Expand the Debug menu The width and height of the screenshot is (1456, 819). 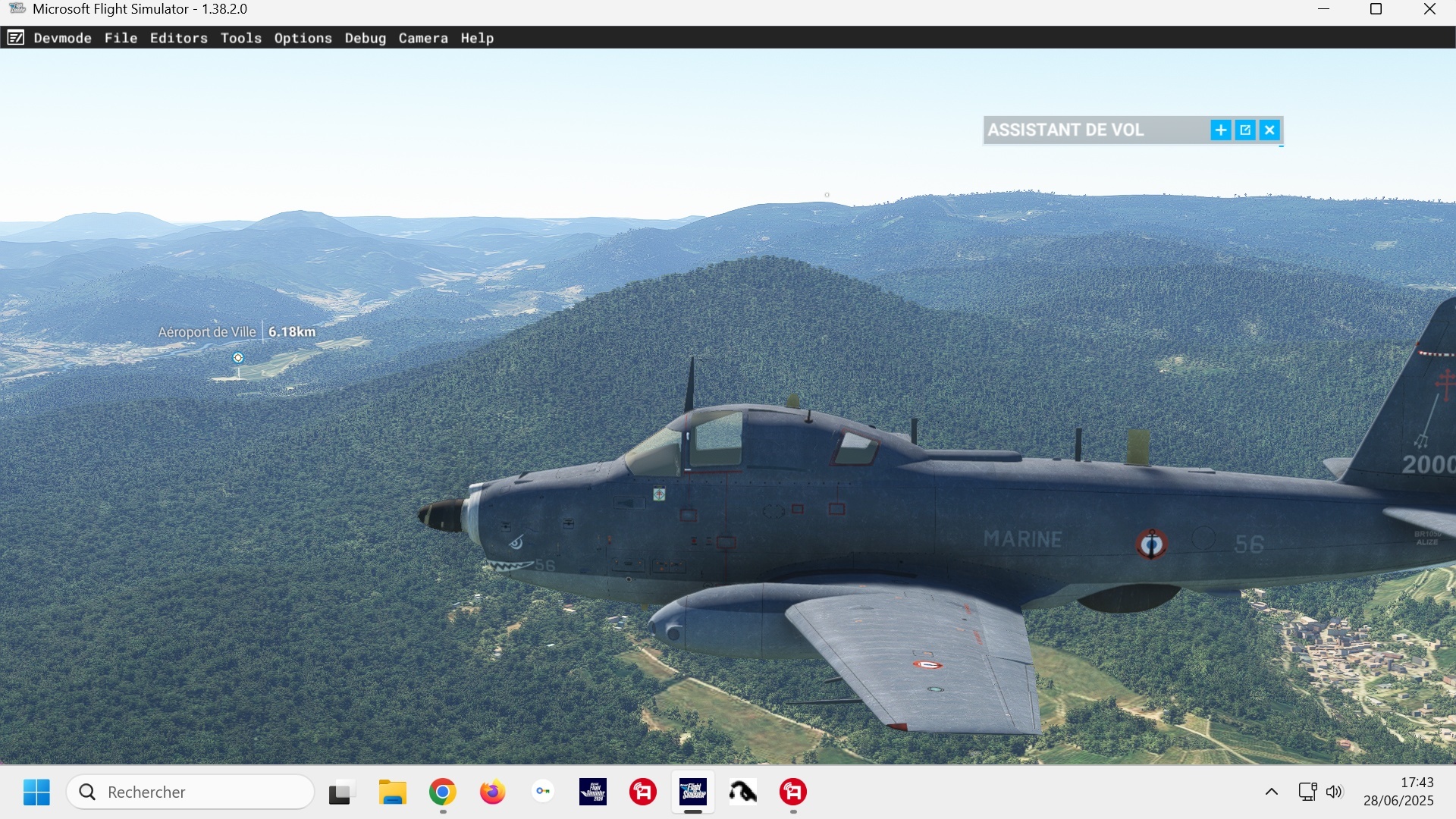coord(365,38)
